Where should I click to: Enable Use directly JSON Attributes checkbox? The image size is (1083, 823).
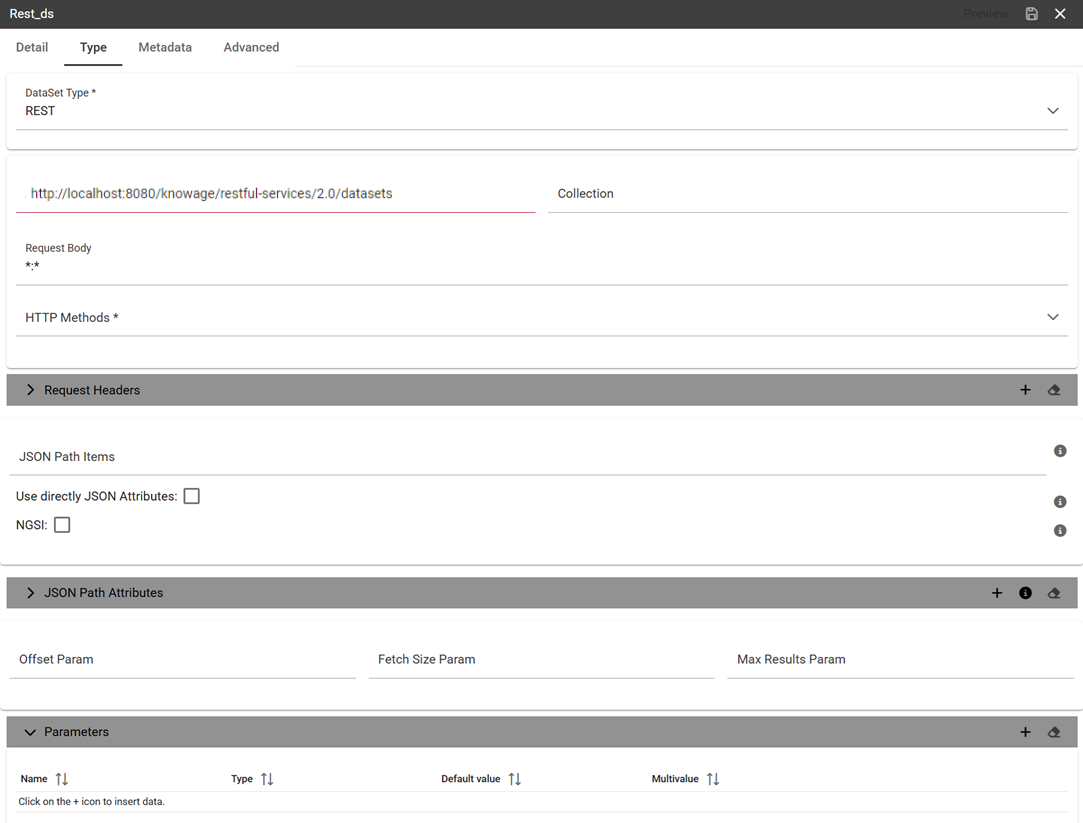[x=191, y=496]
